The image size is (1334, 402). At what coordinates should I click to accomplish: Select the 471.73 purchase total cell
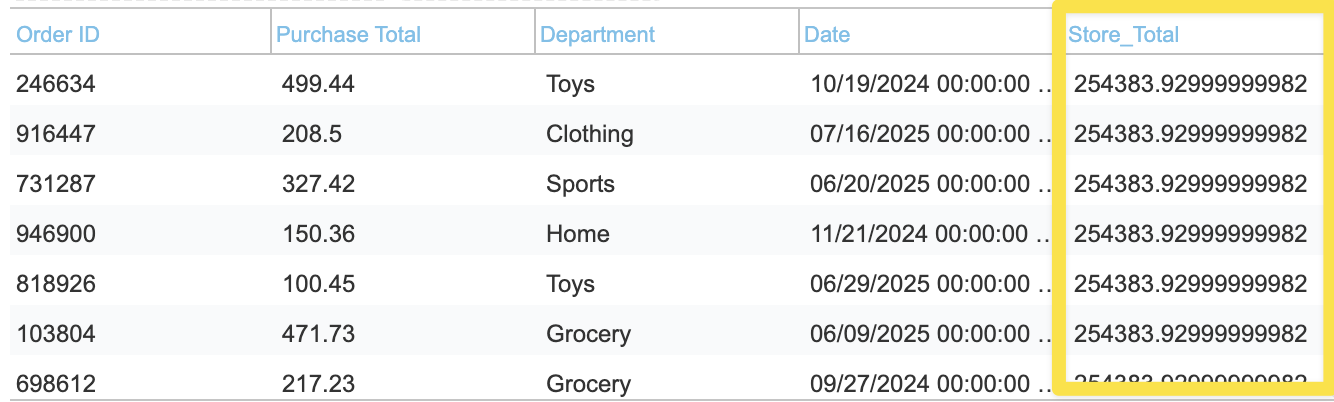click(x=318, y=334)
